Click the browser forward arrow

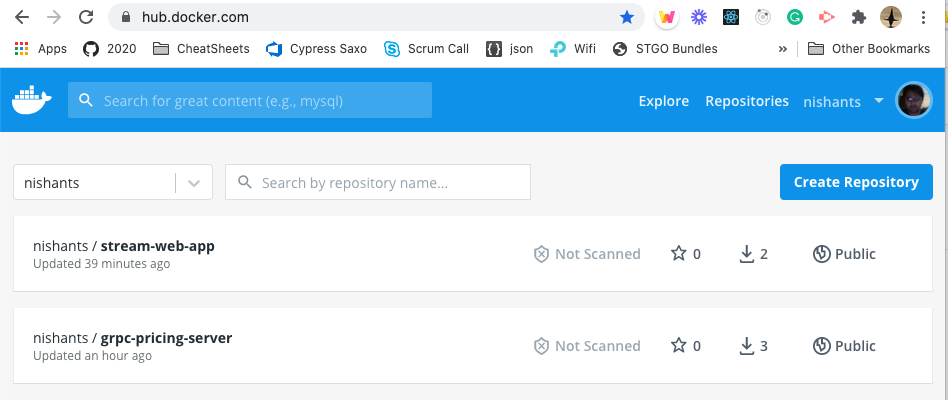(x=54, y=17)
